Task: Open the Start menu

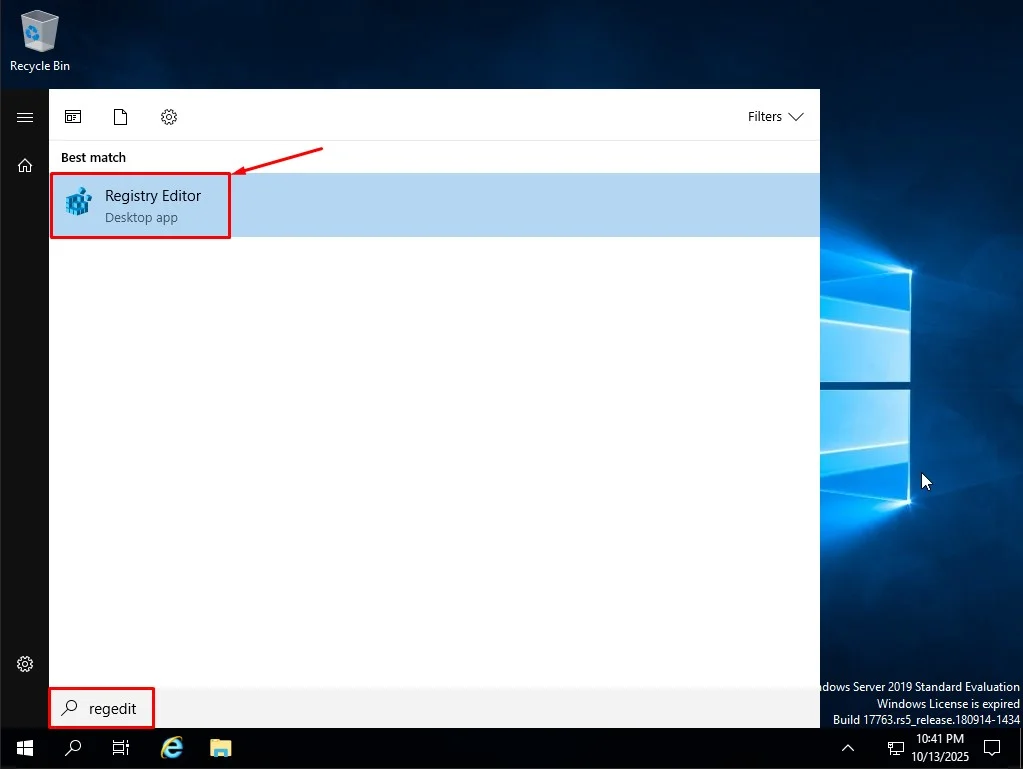Action: 24,747
